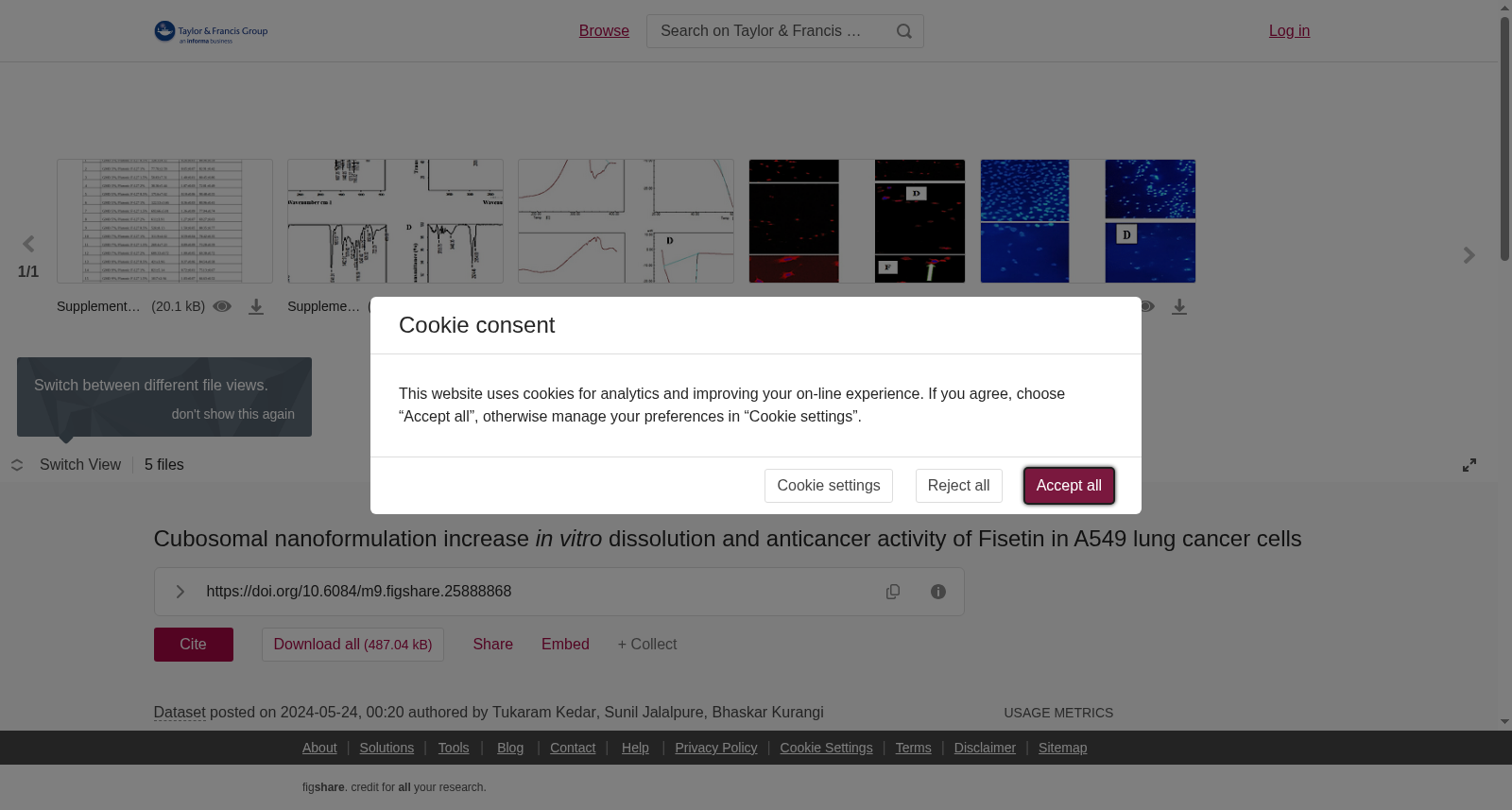Click the page vertical scrollbar thumb
1512x810 pixels.
coord(1504,139)
